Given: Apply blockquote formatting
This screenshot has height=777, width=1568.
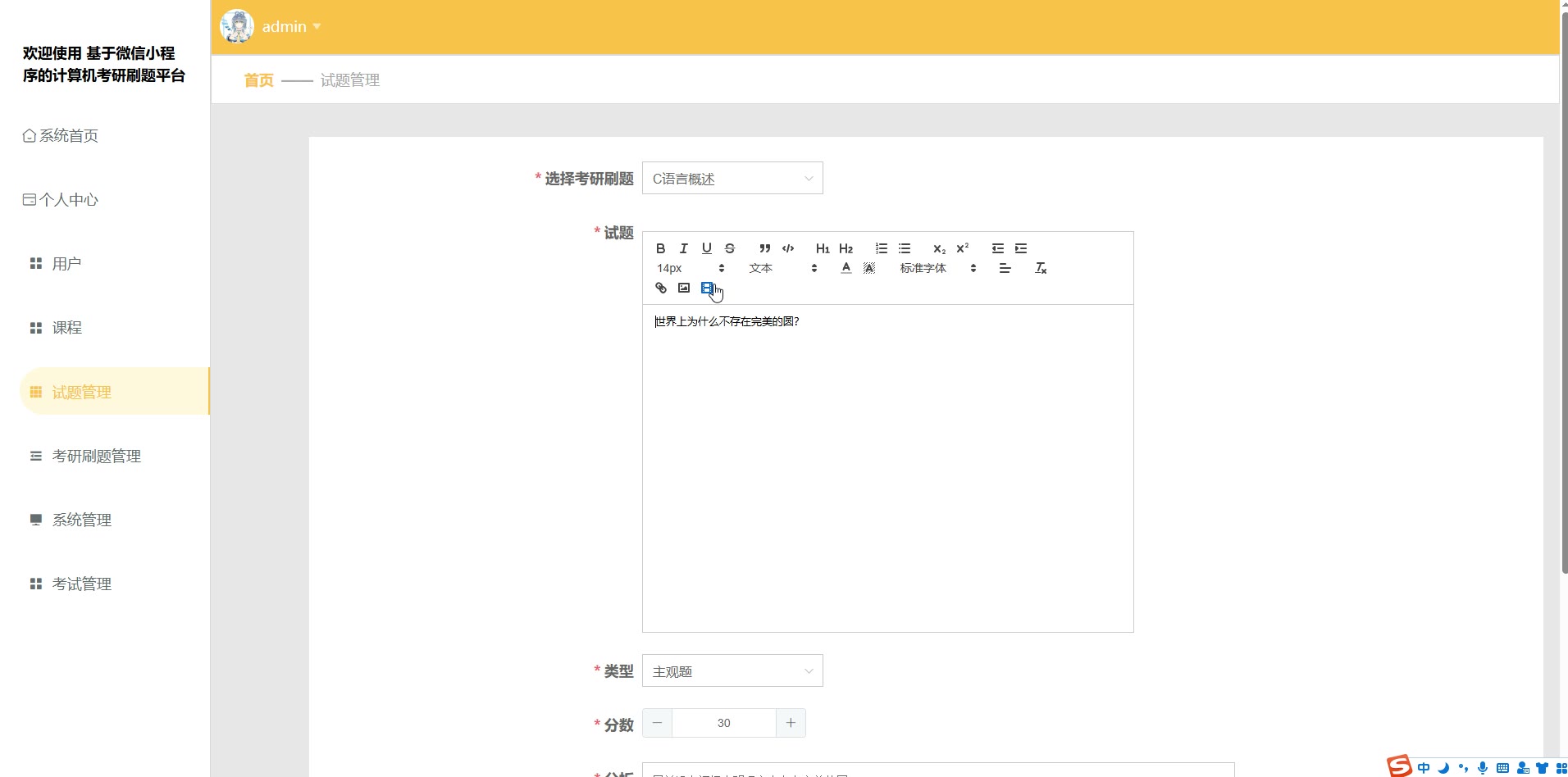Looking at the screenshot, I should pos(764,248).
